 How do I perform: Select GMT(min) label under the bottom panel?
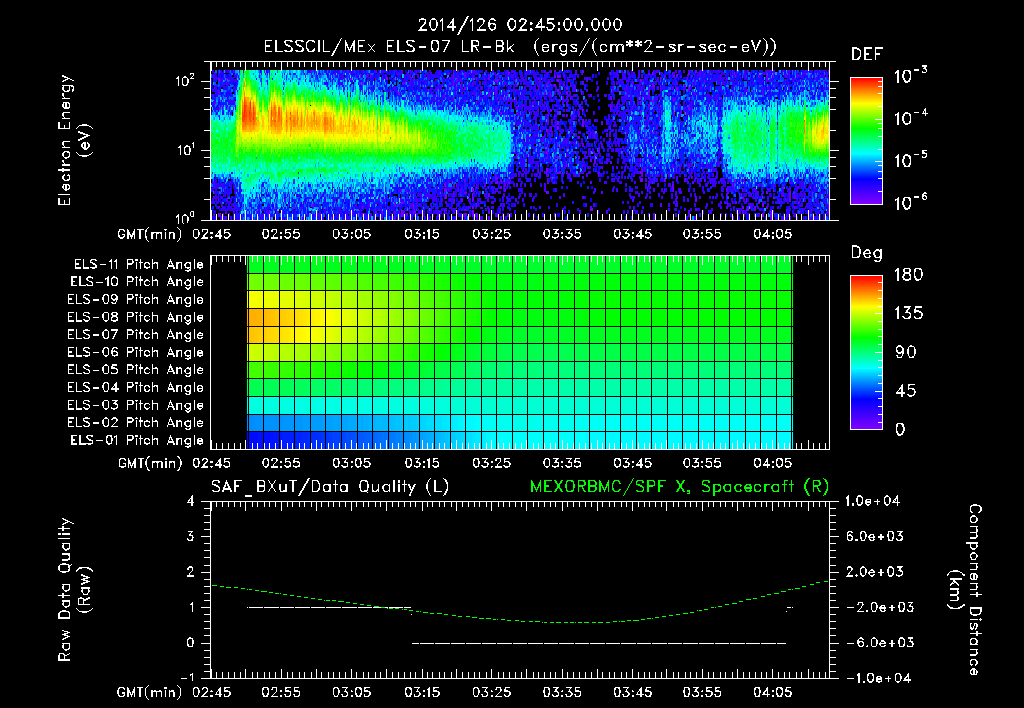(149, 692)
